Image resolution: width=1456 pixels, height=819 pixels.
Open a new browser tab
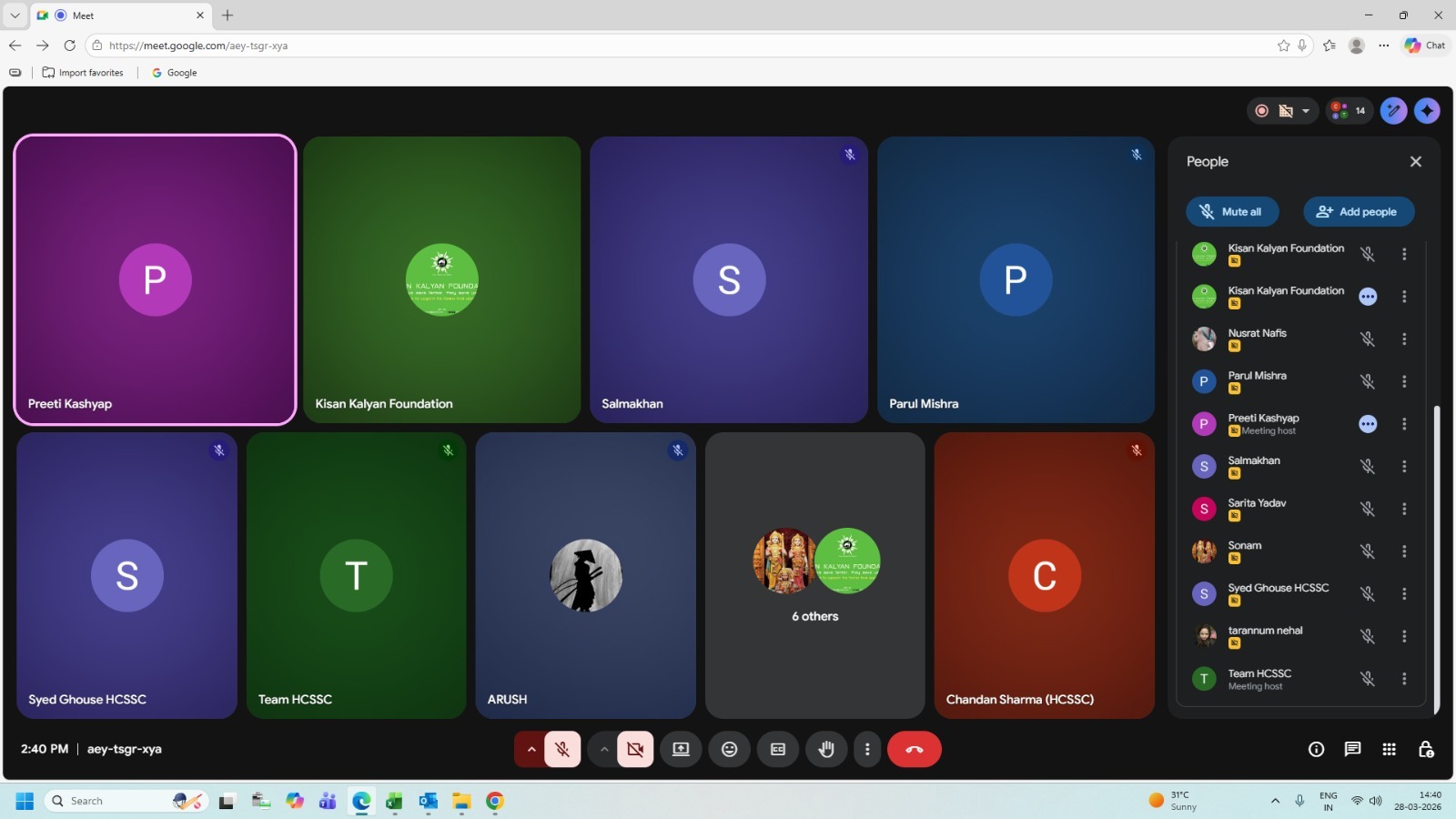[x=227, y=15]
